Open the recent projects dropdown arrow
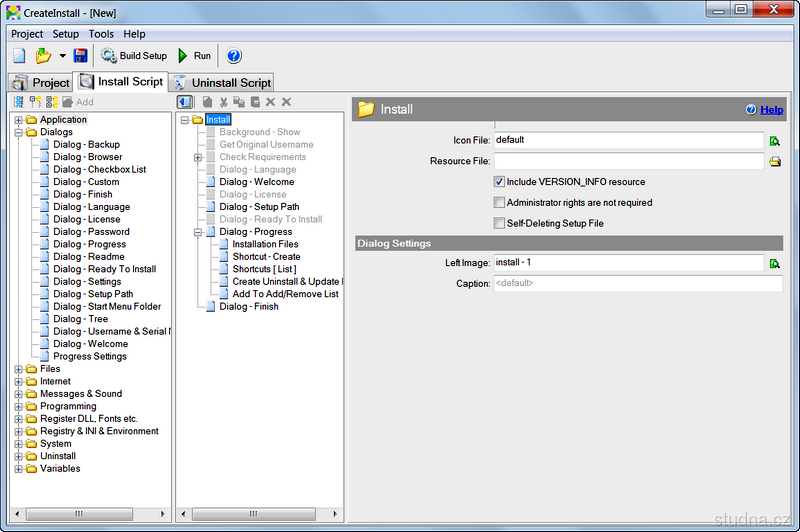Image resolution: width=800 pixels, height=532 pixels. tap(62, 56)
